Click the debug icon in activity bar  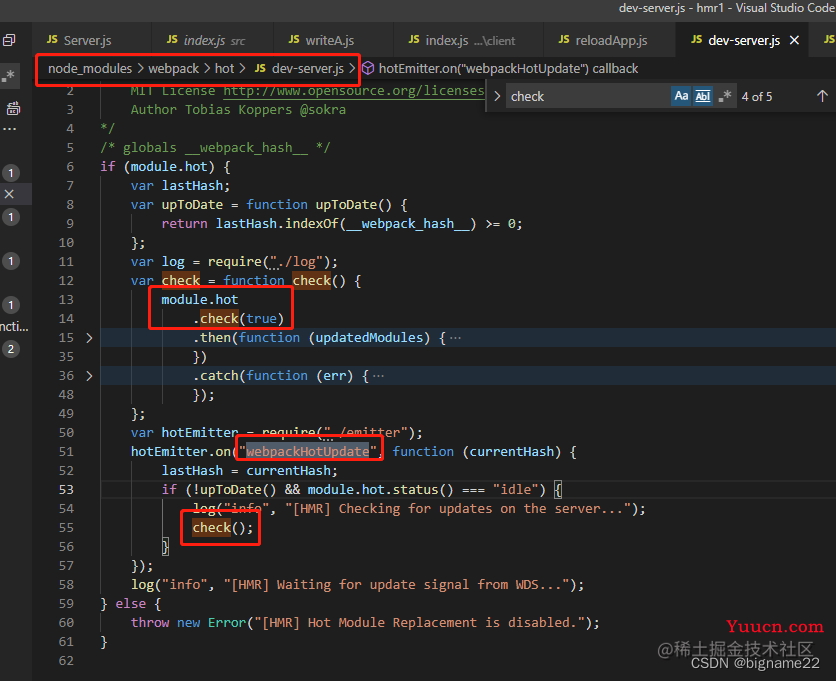point(13,109)
